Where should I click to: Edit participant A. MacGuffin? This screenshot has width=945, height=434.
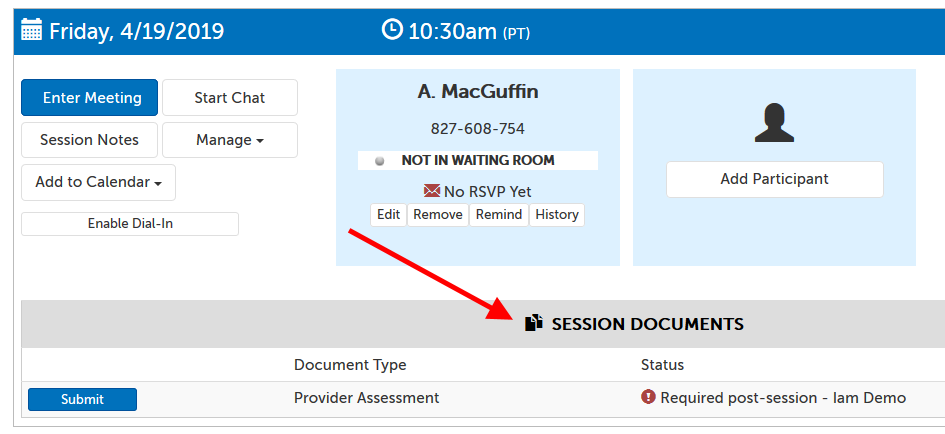tap(388, 214)
